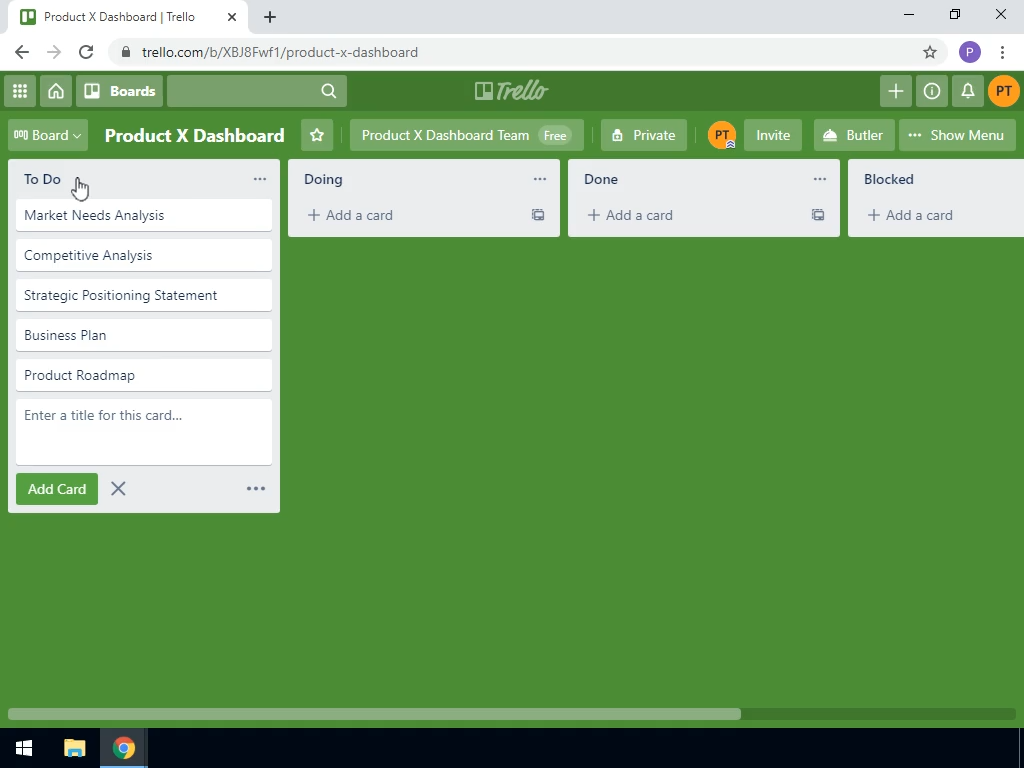Open the Boards menu button
This screenshot has width=1024, height=768.
(120, 91)
